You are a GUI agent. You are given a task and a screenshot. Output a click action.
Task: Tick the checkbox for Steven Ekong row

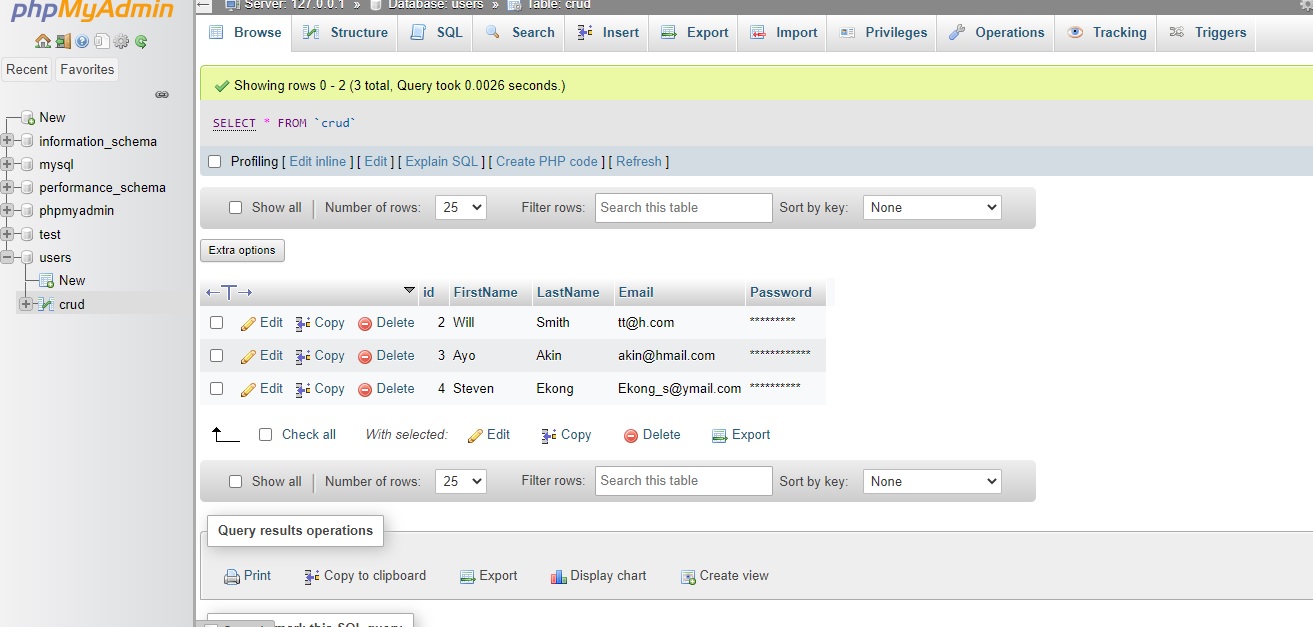[x=216, y=389]
